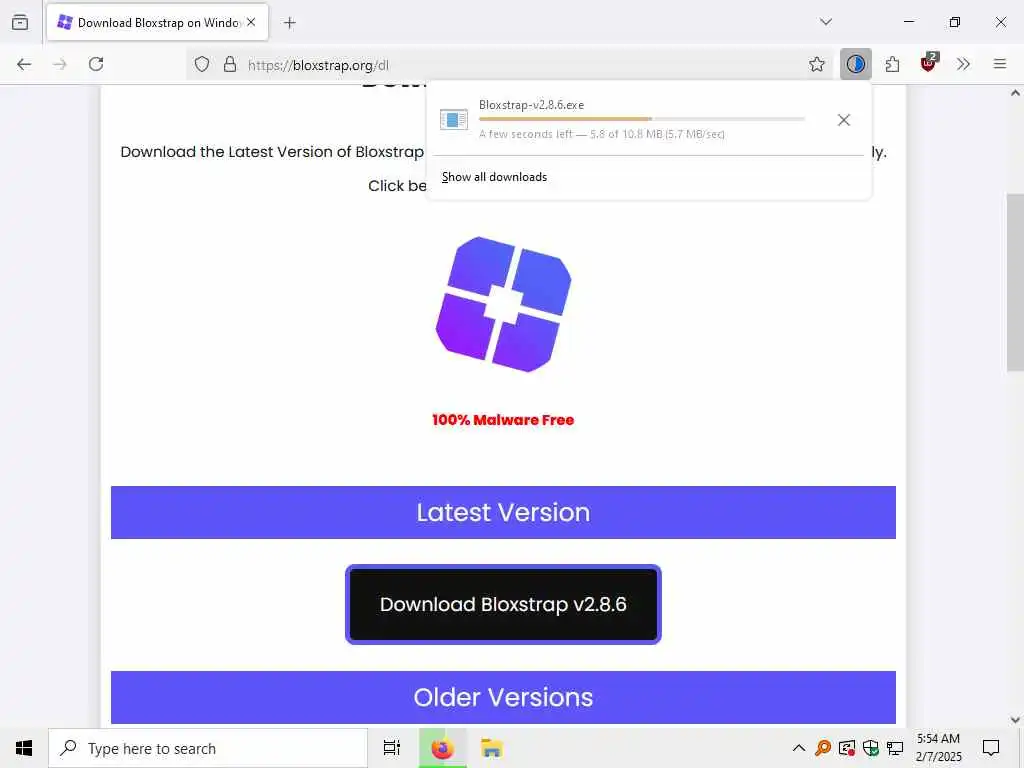
Task: Open the network tray icon
Action: coord(895,748)
